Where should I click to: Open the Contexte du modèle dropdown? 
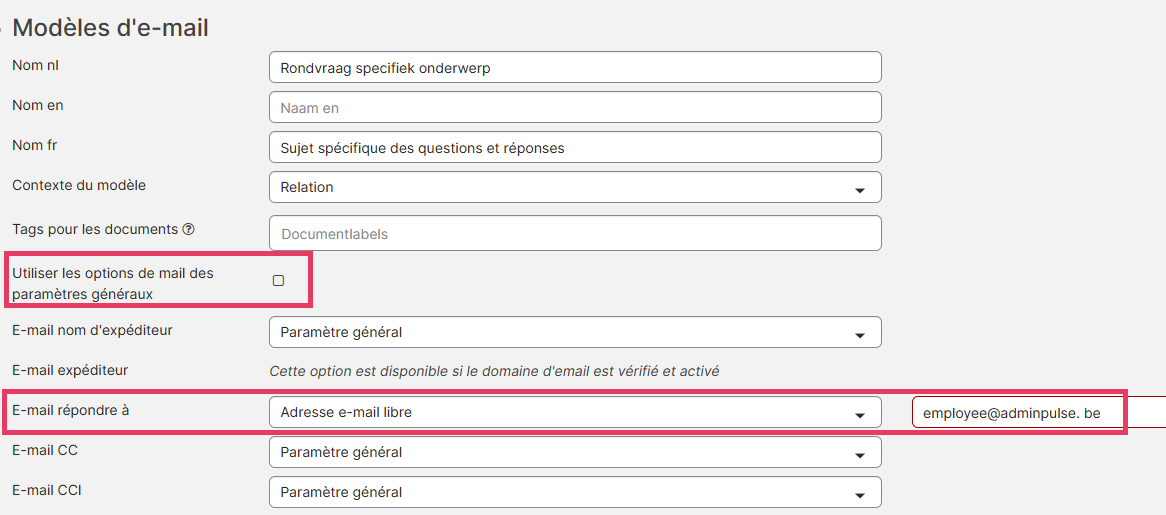[575, 187]
